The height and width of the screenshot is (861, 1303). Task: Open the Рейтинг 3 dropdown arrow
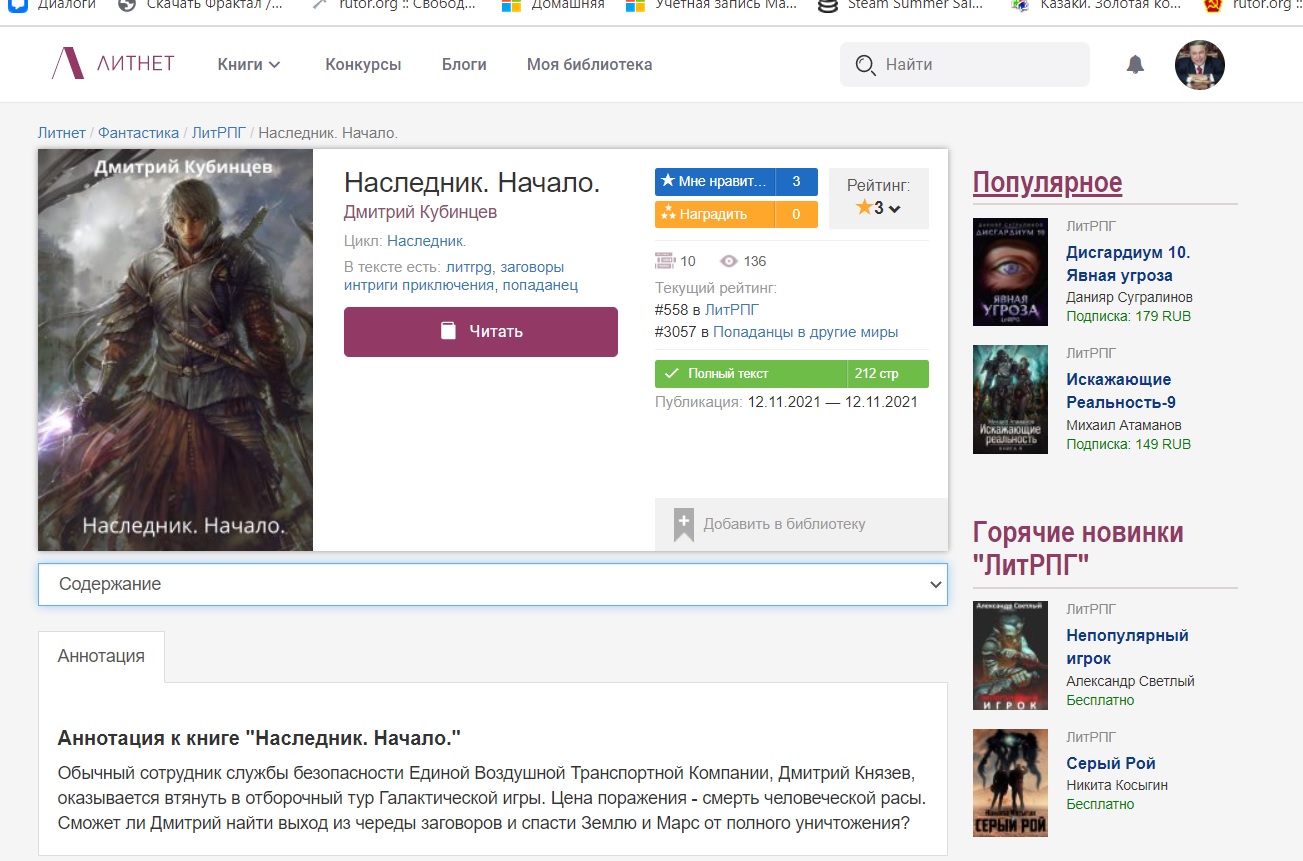894,209
